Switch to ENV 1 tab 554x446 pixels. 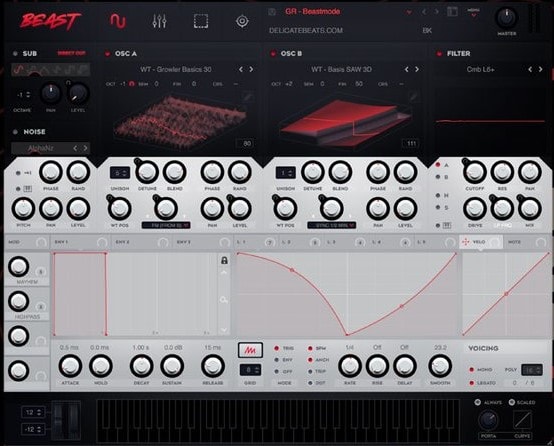[x=81, y=242]
